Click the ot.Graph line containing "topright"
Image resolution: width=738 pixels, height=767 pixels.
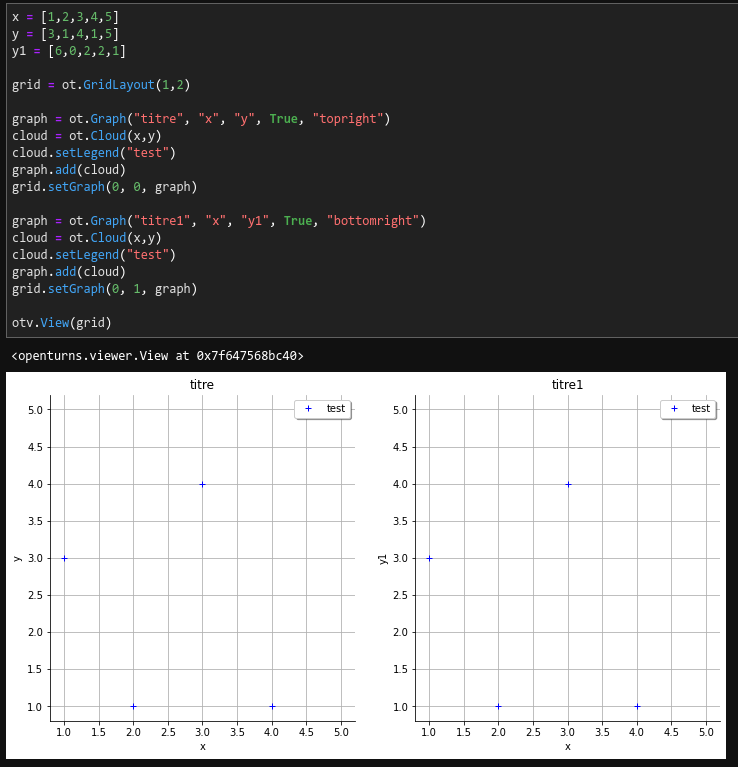201,119
